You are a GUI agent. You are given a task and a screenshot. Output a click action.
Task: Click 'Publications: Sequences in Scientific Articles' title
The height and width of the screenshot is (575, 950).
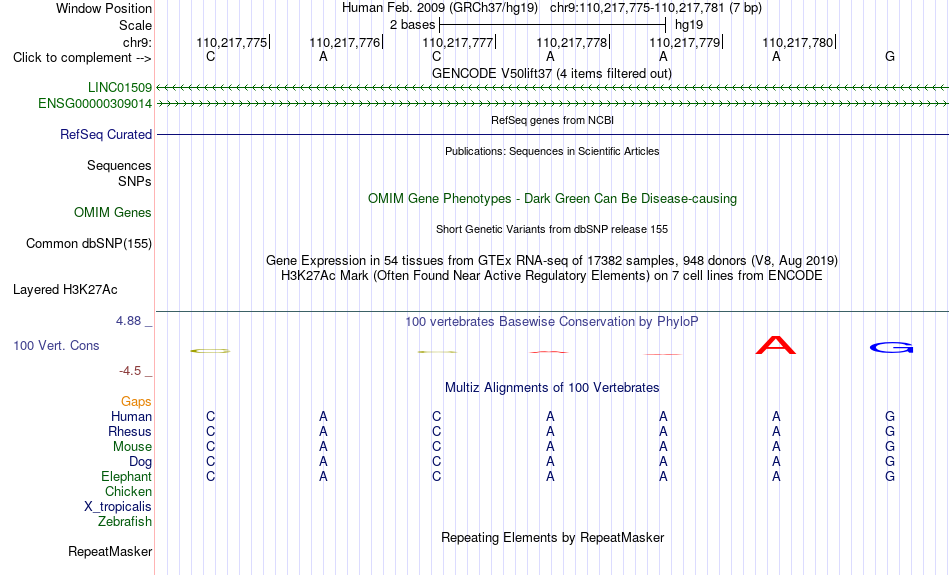tap(552, 151)
